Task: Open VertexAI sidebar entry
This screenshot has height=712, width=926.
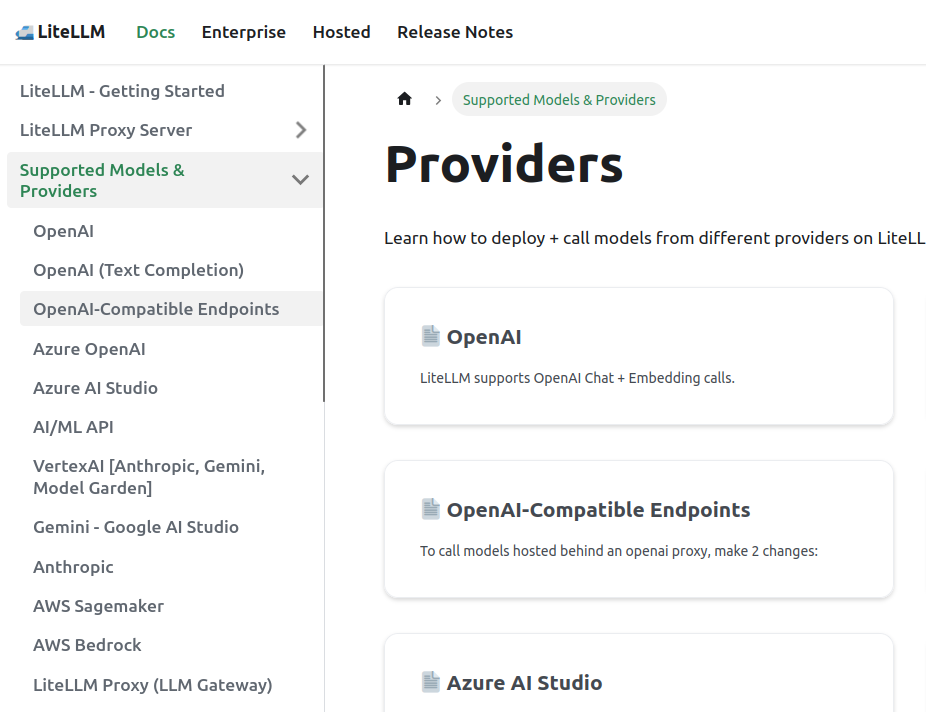Action: [149, 477]
